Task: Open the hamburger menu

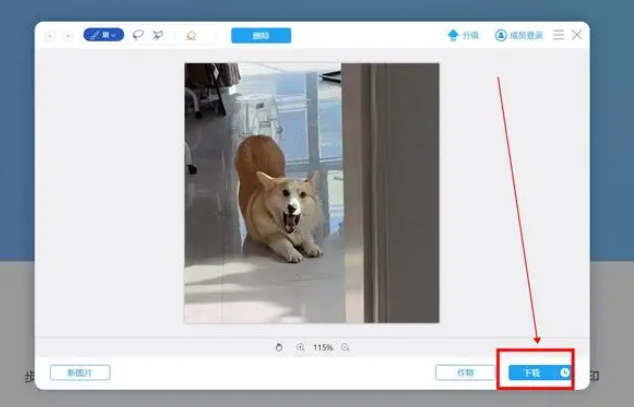Action: [559, 35]
